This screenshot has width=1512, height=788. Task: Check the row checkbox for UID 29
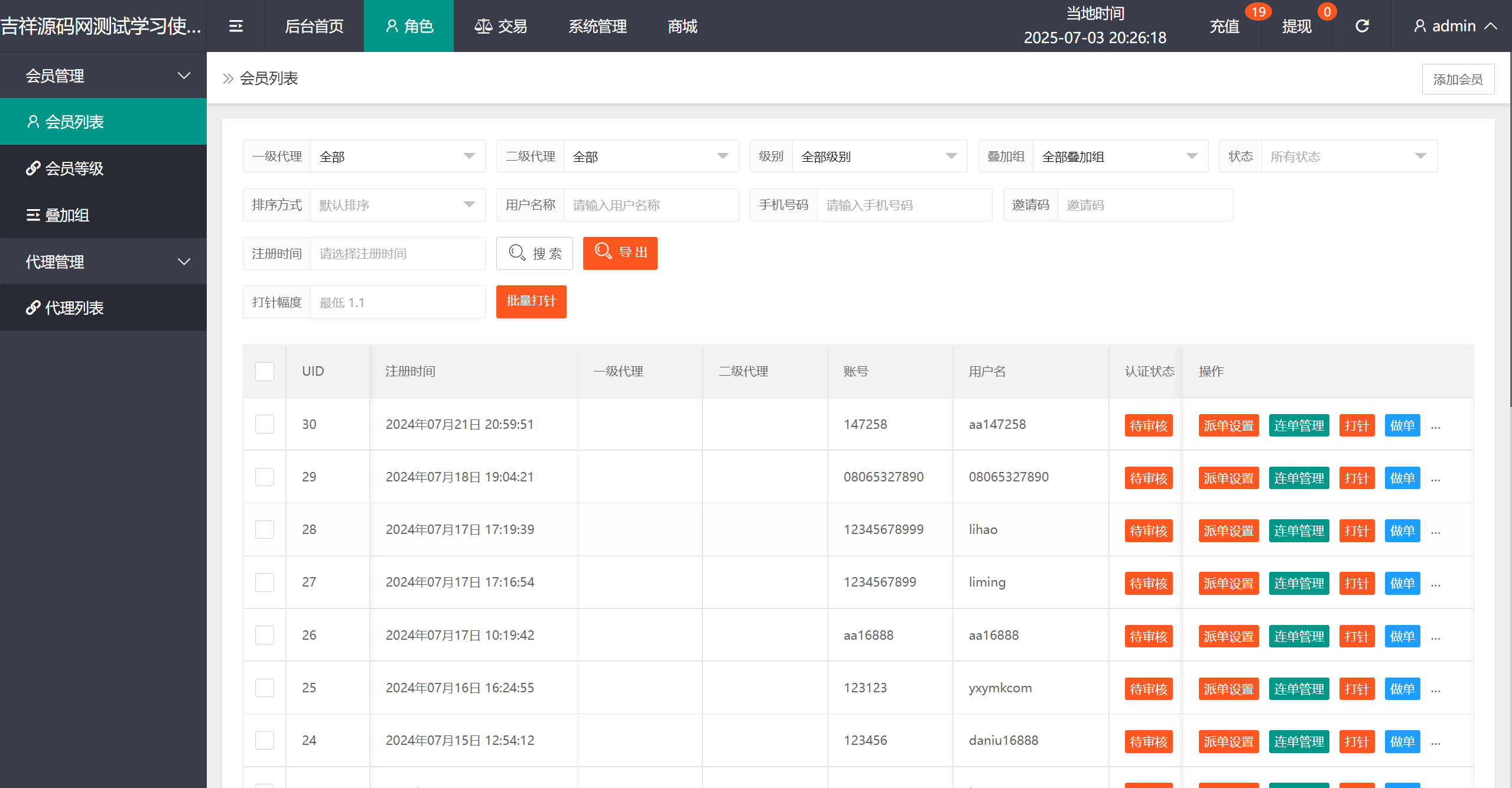click(x=265, y=477)
